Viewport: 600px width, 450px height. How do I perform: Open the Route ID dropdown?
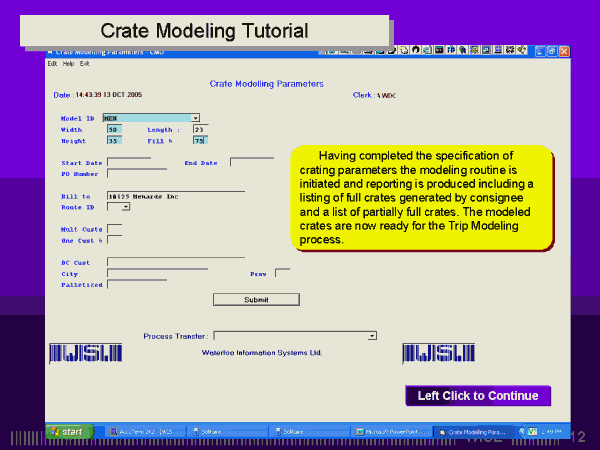[126, 207]
